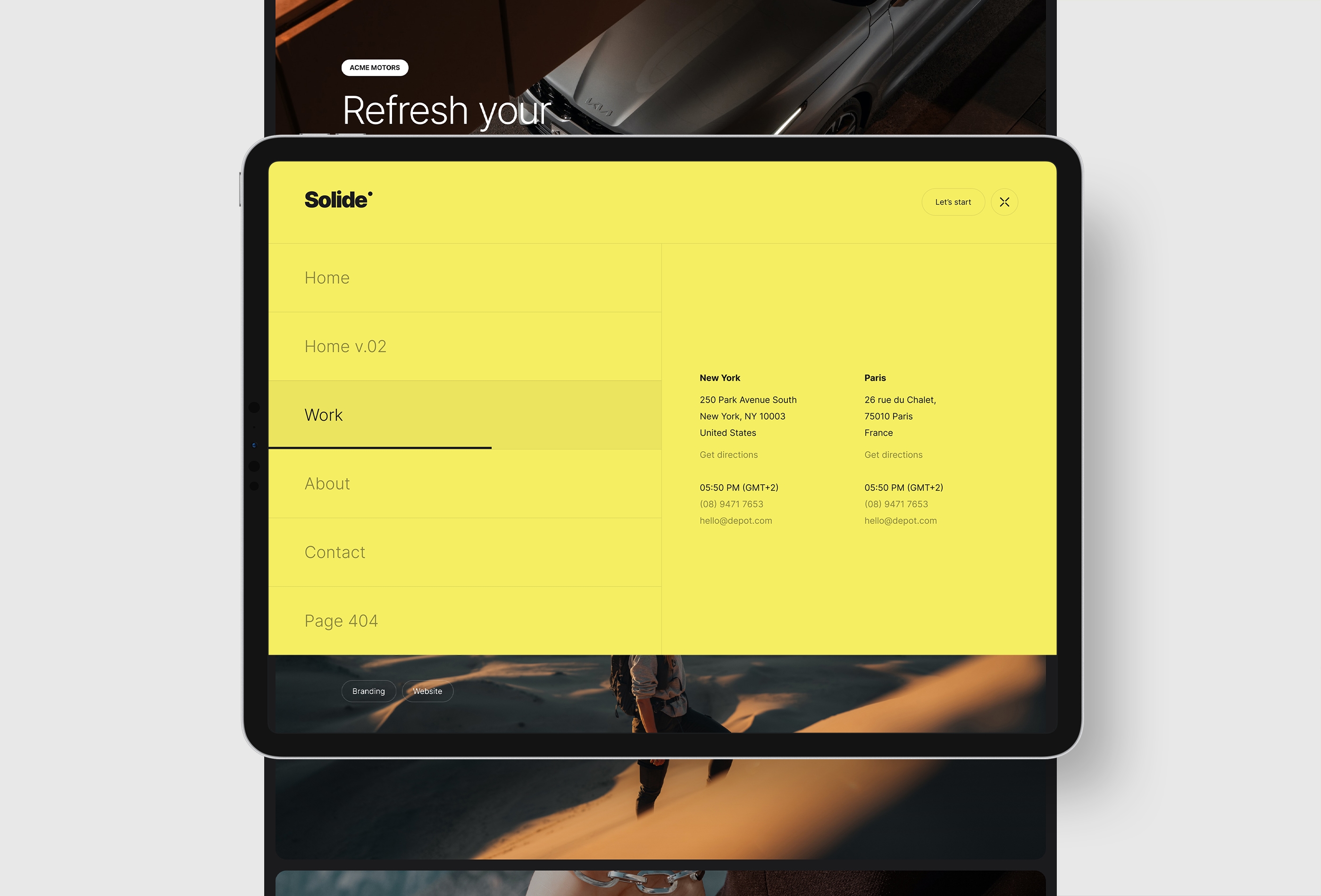Click the hello@depot.com email link New York

pos(735,520)
